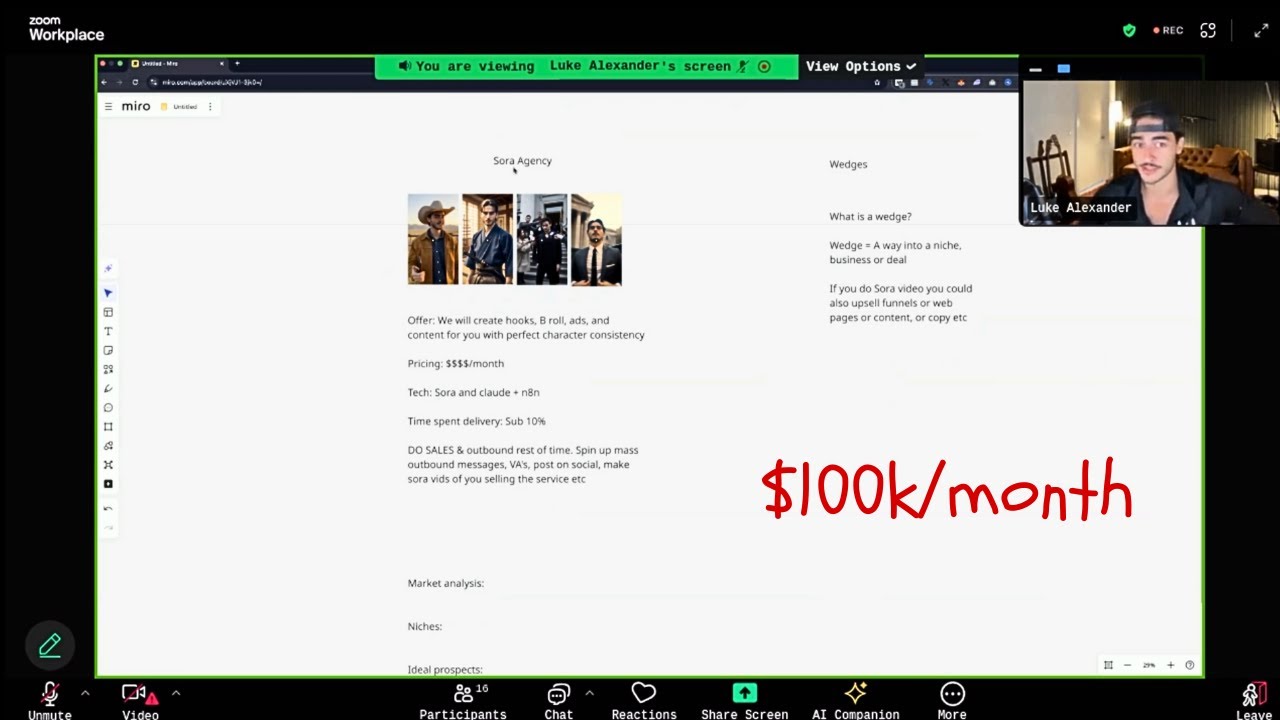Expand chat options arrow next to Chat
1280x720 pixels.
pyautogui.click(x=589, y=692)
